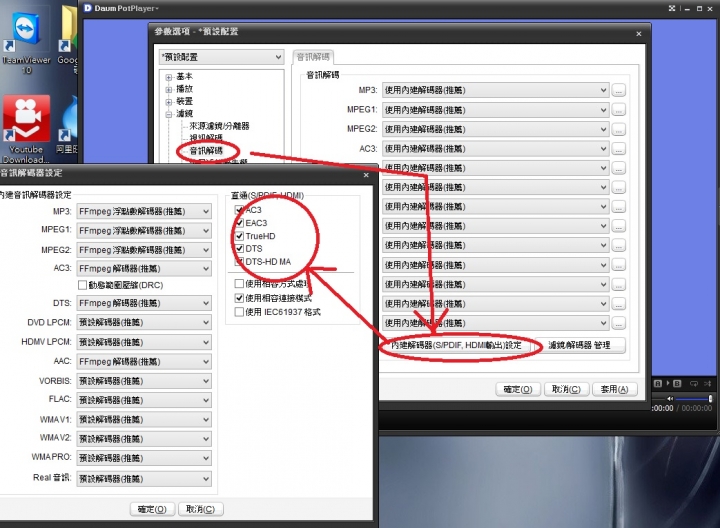Select 音訊解碼 in the preferences tree
This screenshot has height=528, width=720.
point(206,151)
